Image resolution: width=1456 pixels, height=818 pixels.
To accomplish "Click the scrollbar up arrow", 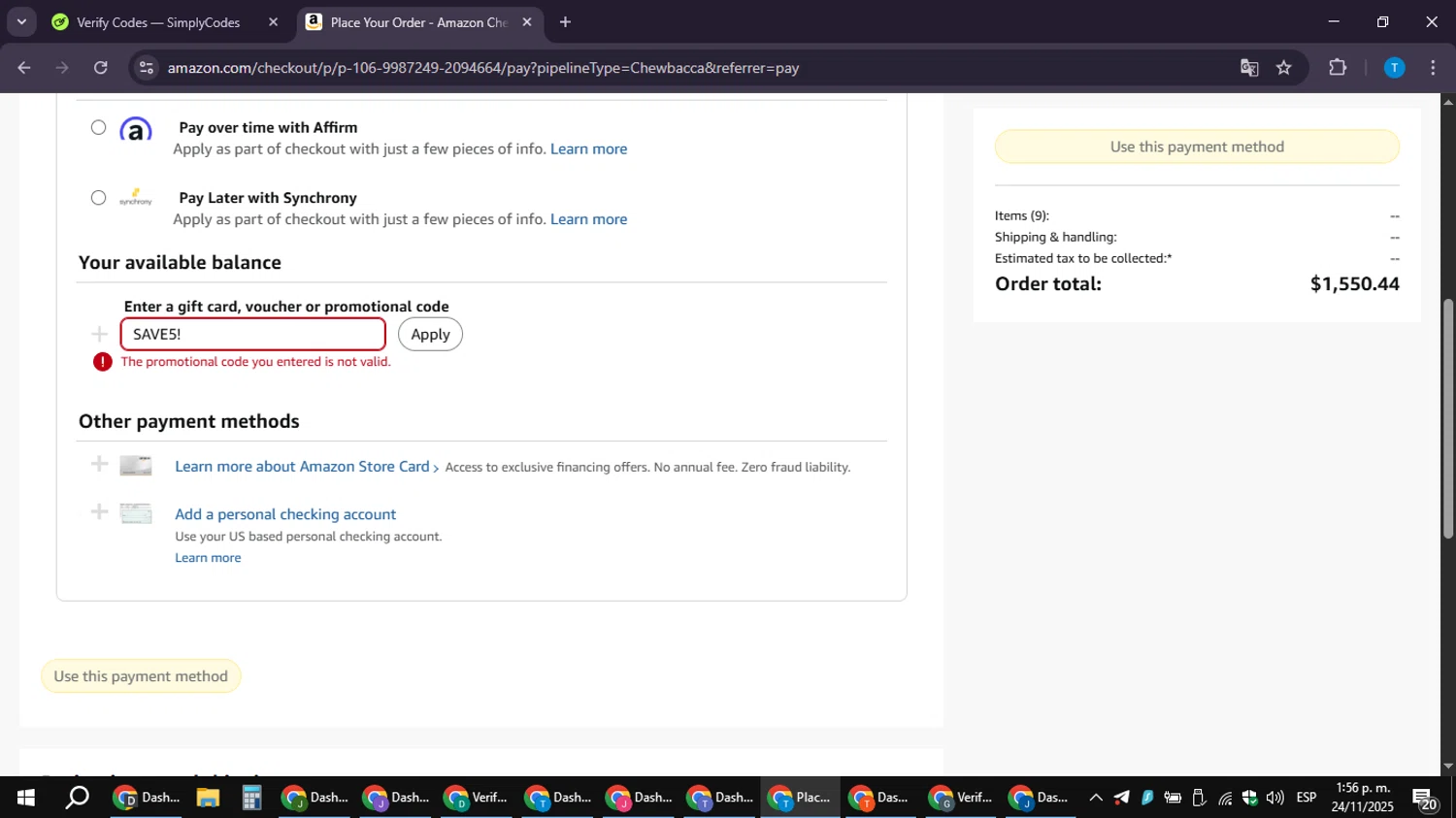I will tap(1448, 101).
